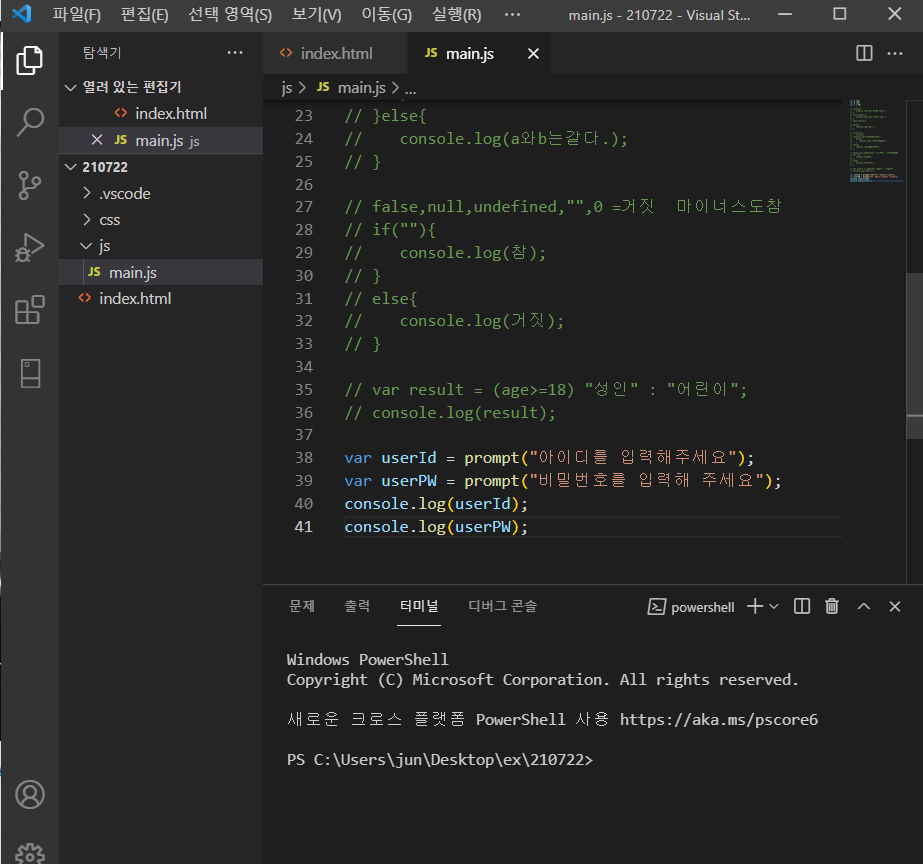This screenshot has width=923, height=864.
Task: Kill terminal with the trash icon
Action: click(832, 606)
